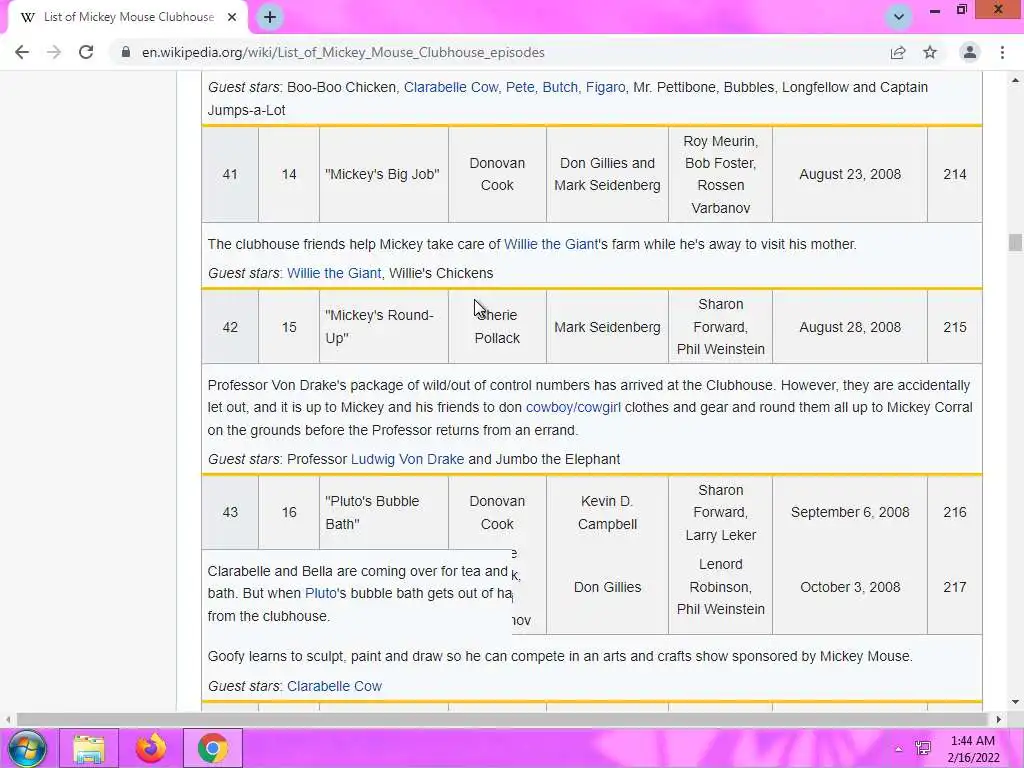Open Clarabelle Cow guest star link at bottom
This screenshot has width=1024, height=768.
pos(334,686)
